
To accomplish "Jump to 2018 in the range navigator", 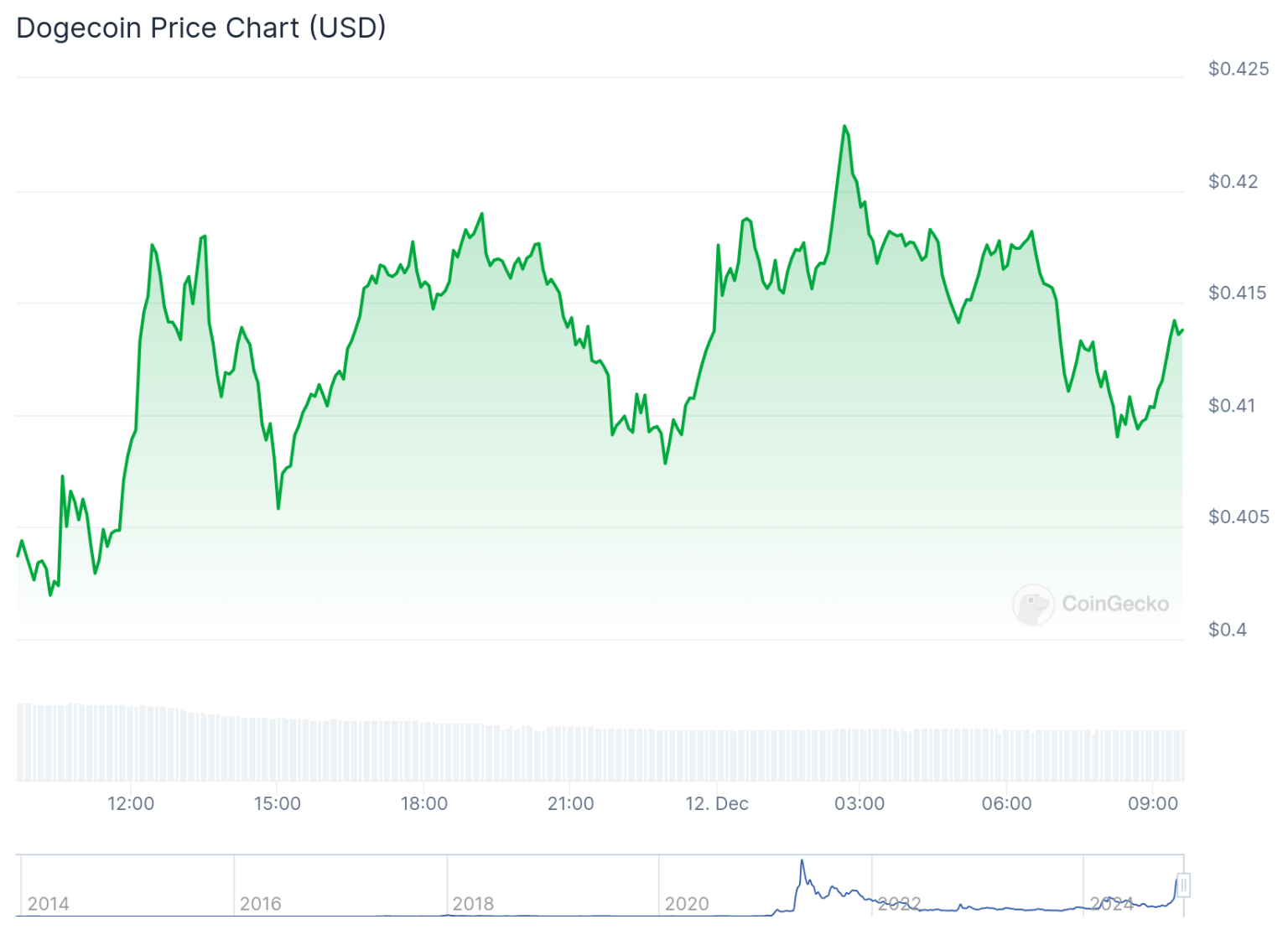I will click(x=473, y=903).
